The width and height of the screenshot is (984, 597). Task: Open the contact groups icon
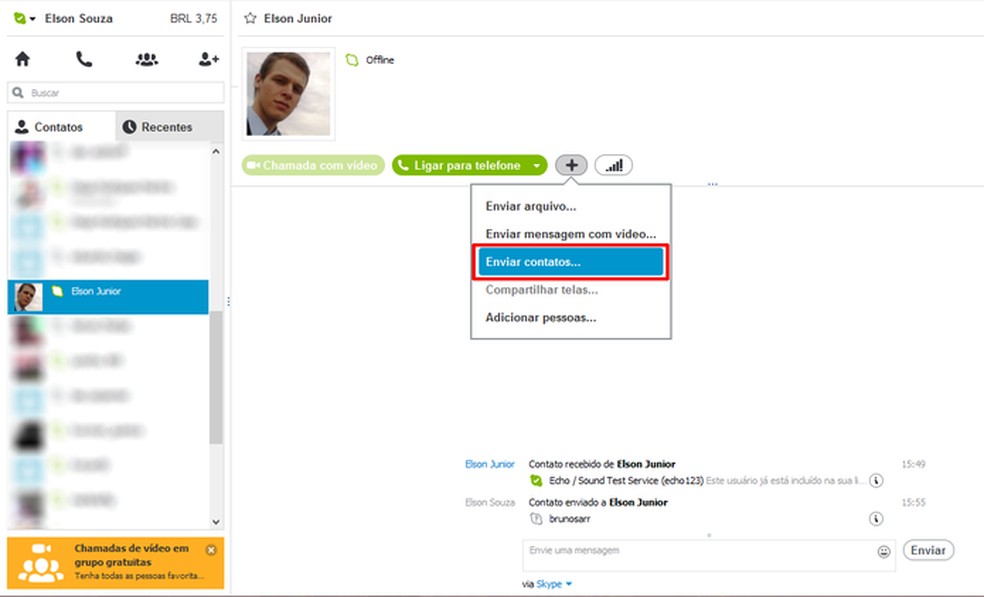[x=146, y=59]
